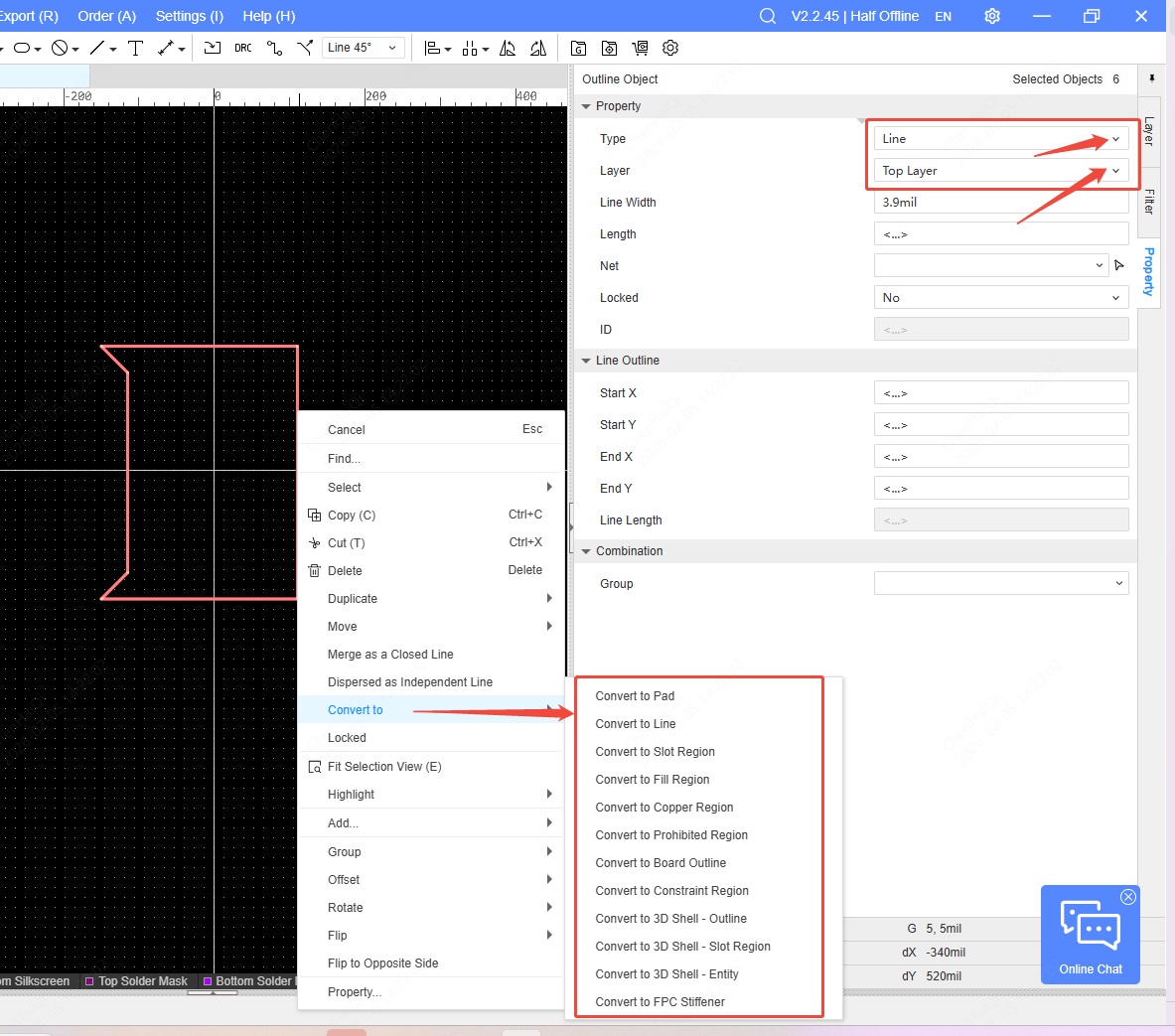The image size is (1175, 1036).
Task: Click the align objects icon
Action: 432,48
